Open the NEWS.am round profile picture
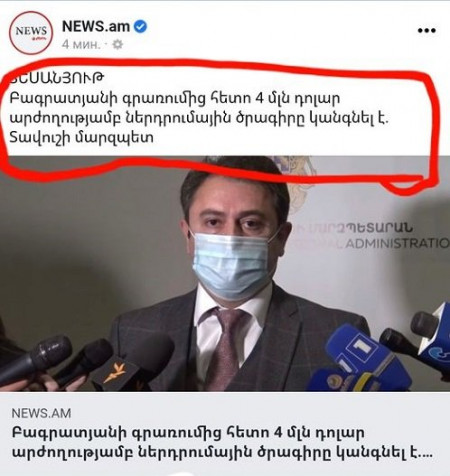The height and width of the screenshot is (476, 450). tap(31, 32)
